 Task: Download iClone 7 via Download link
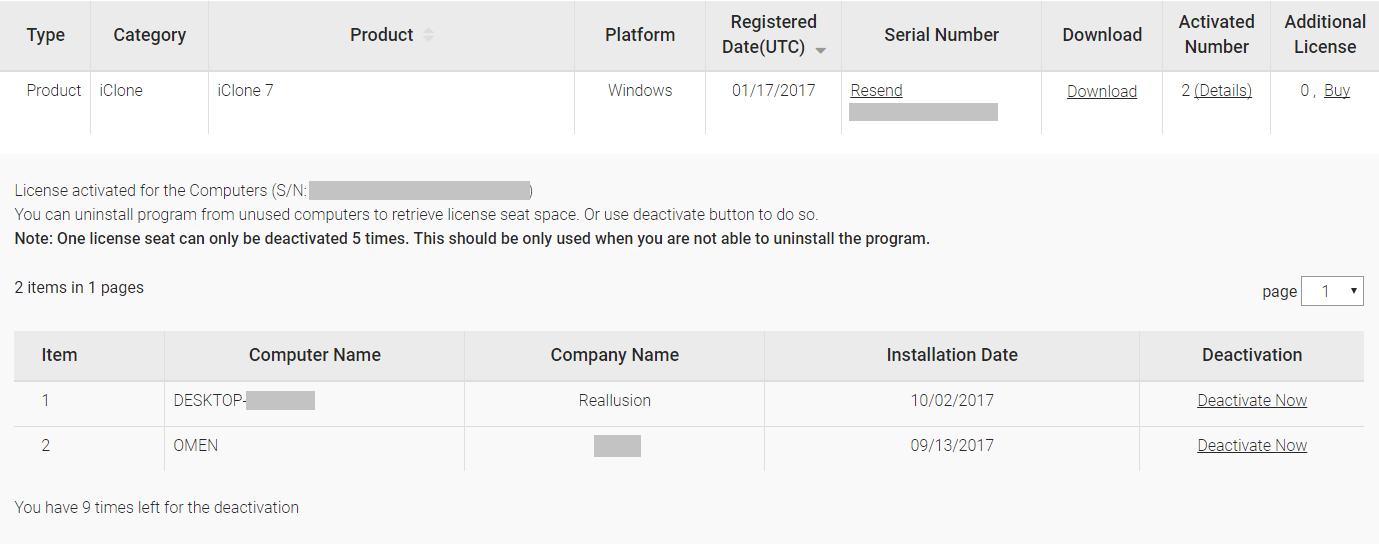[x=1101, y=91]
